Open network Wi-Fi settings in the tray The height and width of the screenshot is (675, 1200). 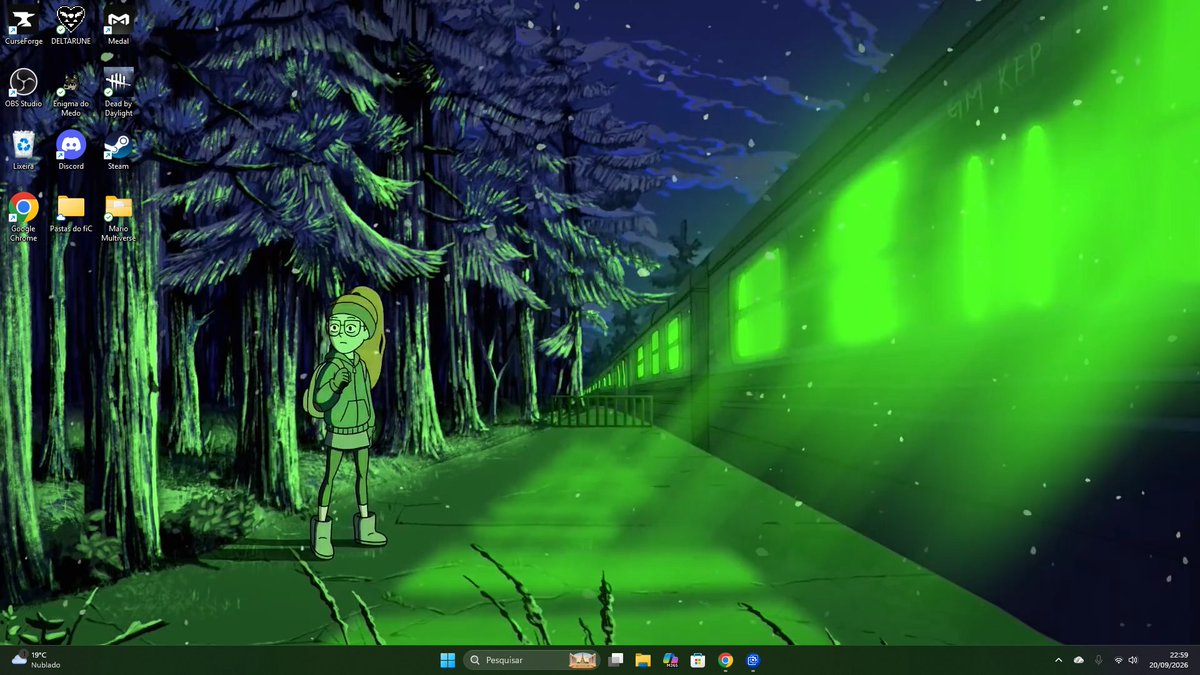[x=1118, y=660]
